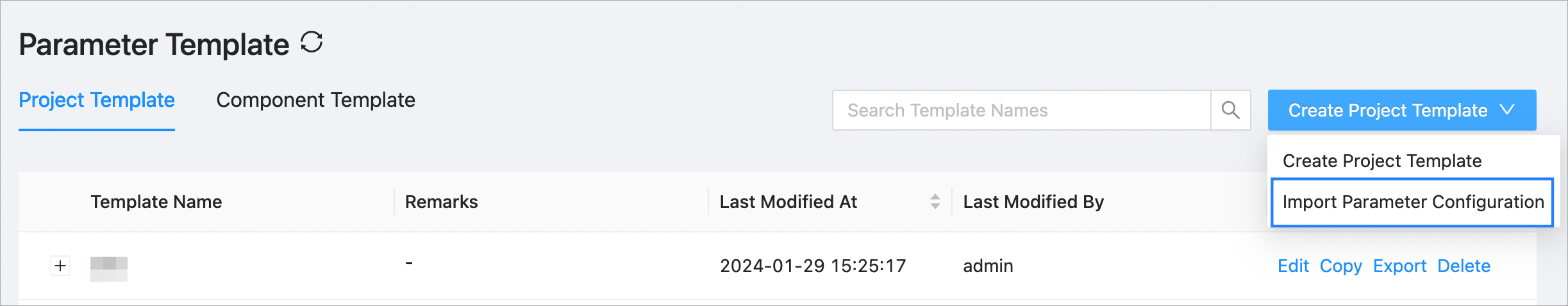Click the refresh icon beside Parameter Template
This screenshot has height=306, width=1568.
pyautogui.click(x=312, y=43)
